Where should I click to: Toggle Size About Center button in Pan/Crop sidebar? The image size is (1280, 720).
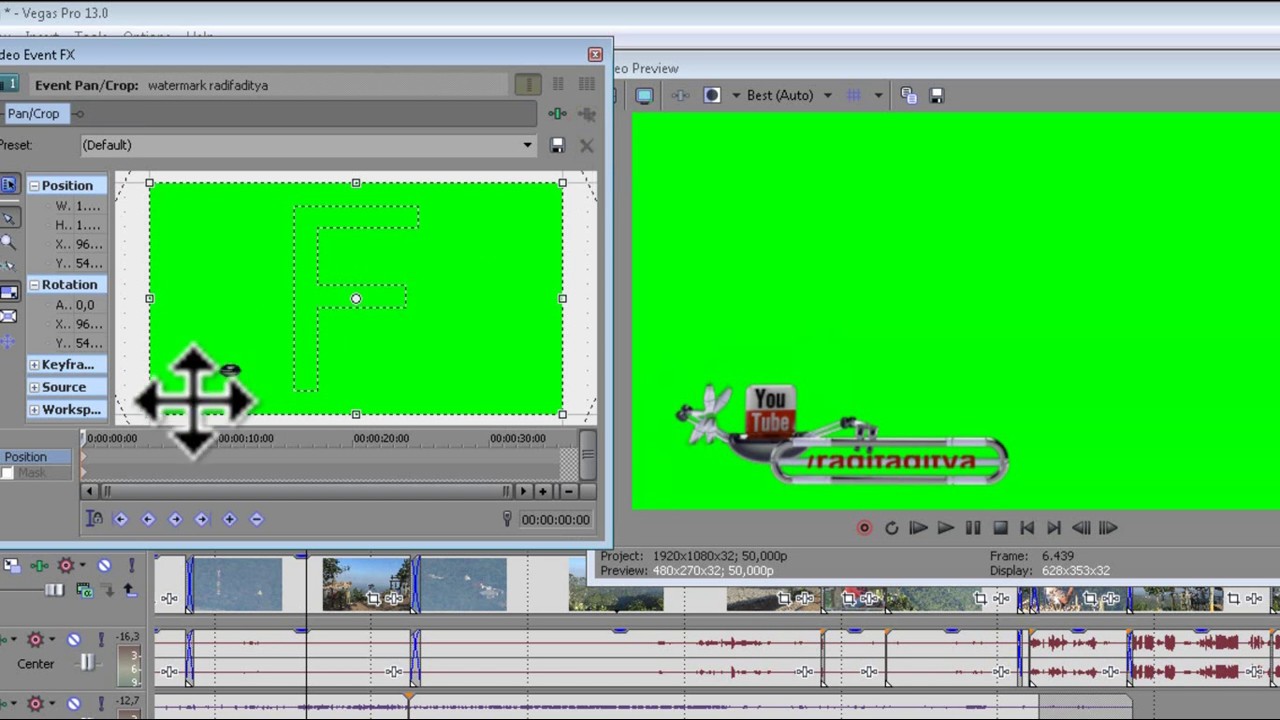pyautogui.click(x=8, y=317)
